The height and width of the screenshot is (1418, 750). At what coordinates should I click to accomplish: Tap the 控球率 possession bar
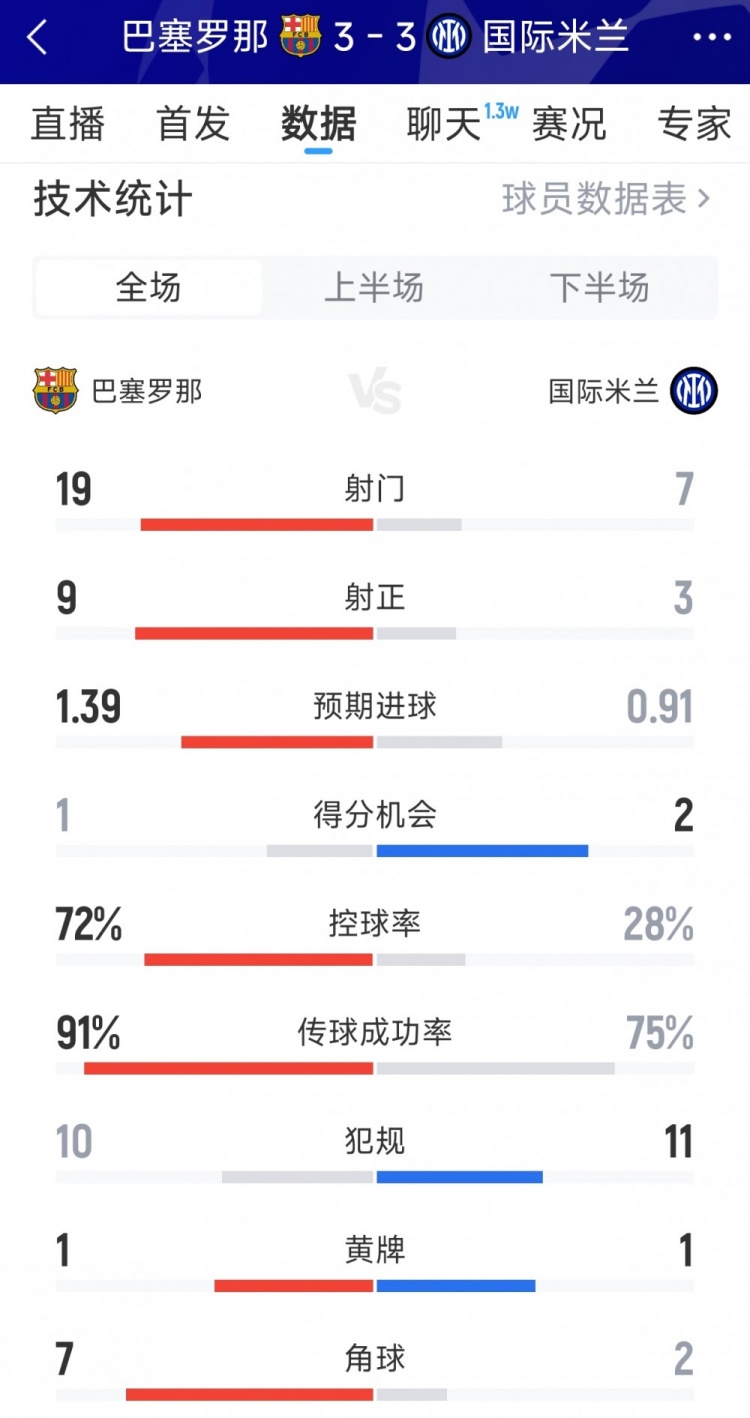[x=375, y=959]
